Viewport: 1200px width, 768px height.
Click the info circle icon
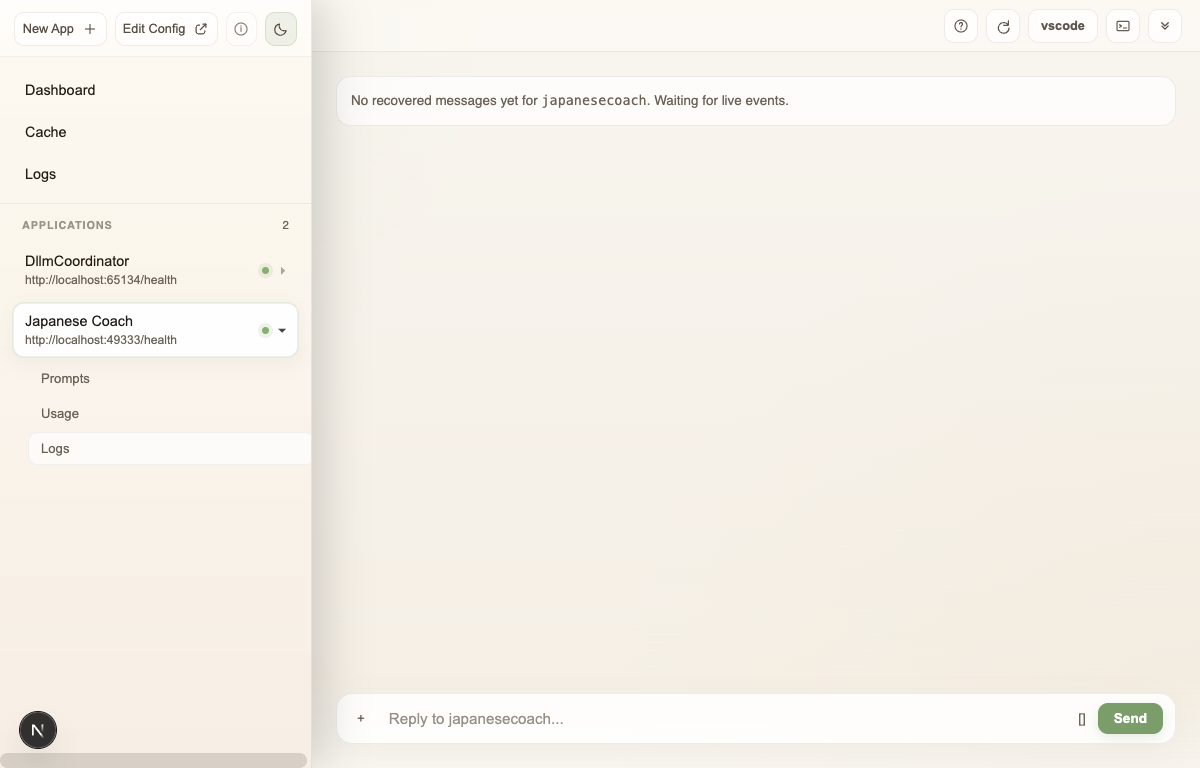[x=241, y=29]
